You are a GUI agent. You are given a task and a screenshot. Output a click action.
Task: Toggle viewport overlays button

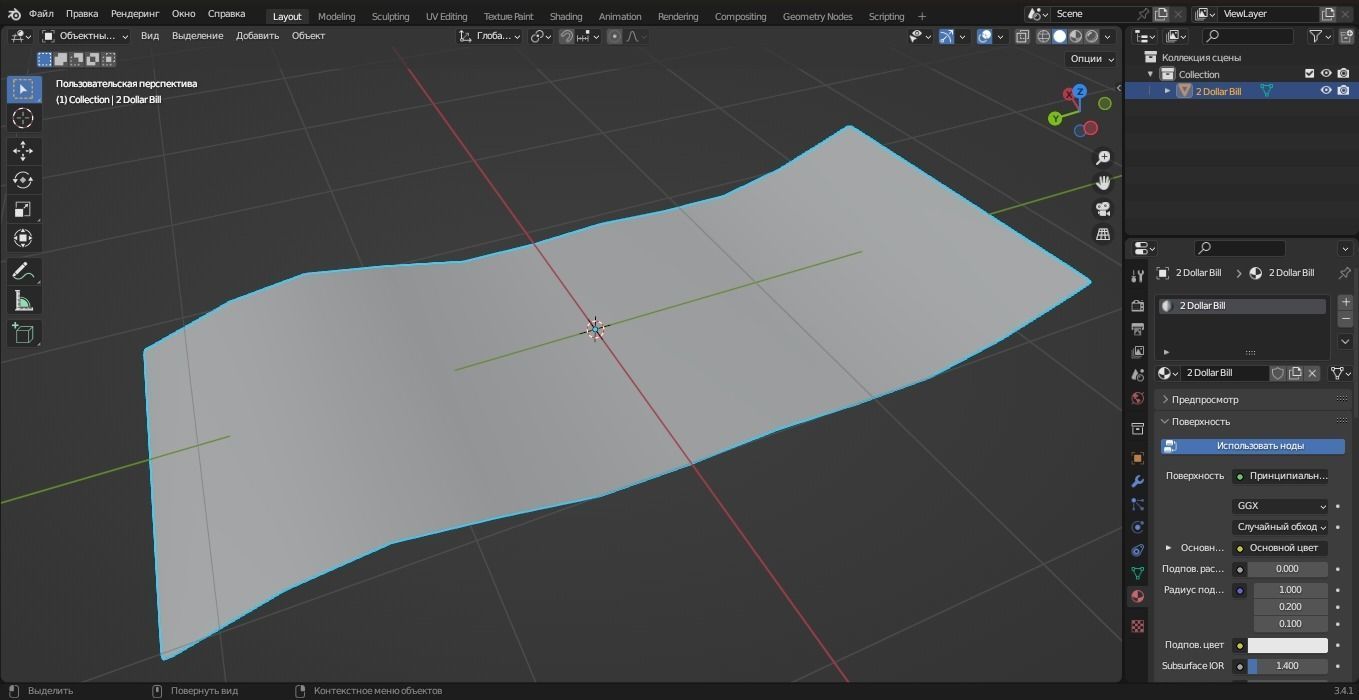click(x=984, y=36)
